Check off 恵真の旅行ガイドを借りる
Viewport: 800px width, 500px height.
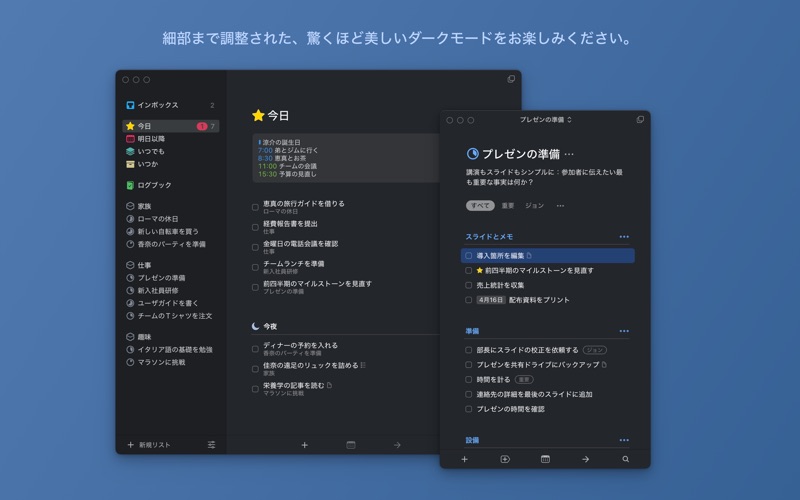pos(255,207)
